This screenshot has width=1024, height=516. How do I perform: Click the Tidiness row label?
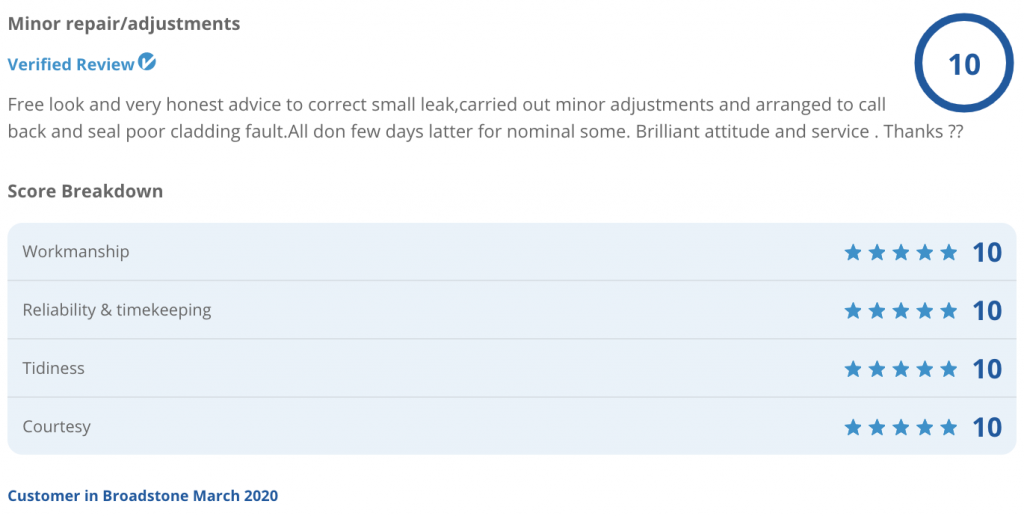click(54, 368)
